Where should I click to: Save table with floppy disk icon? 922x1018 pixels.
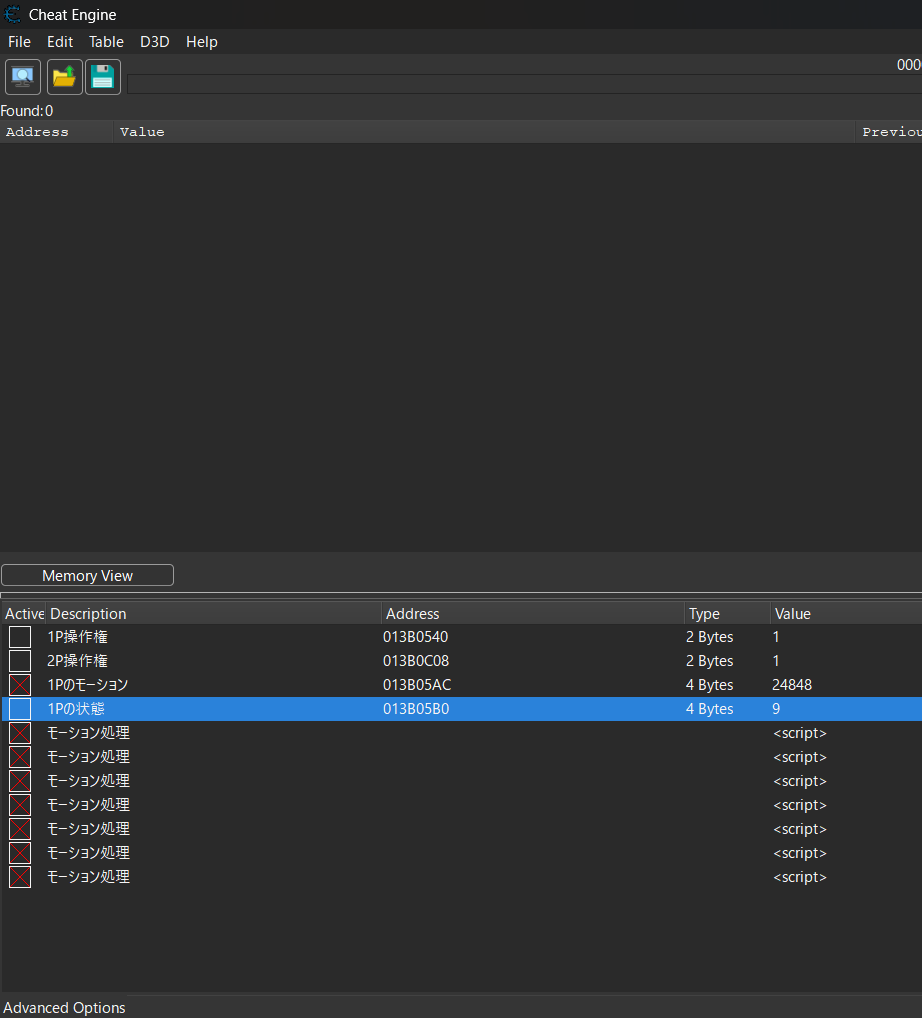103,77
